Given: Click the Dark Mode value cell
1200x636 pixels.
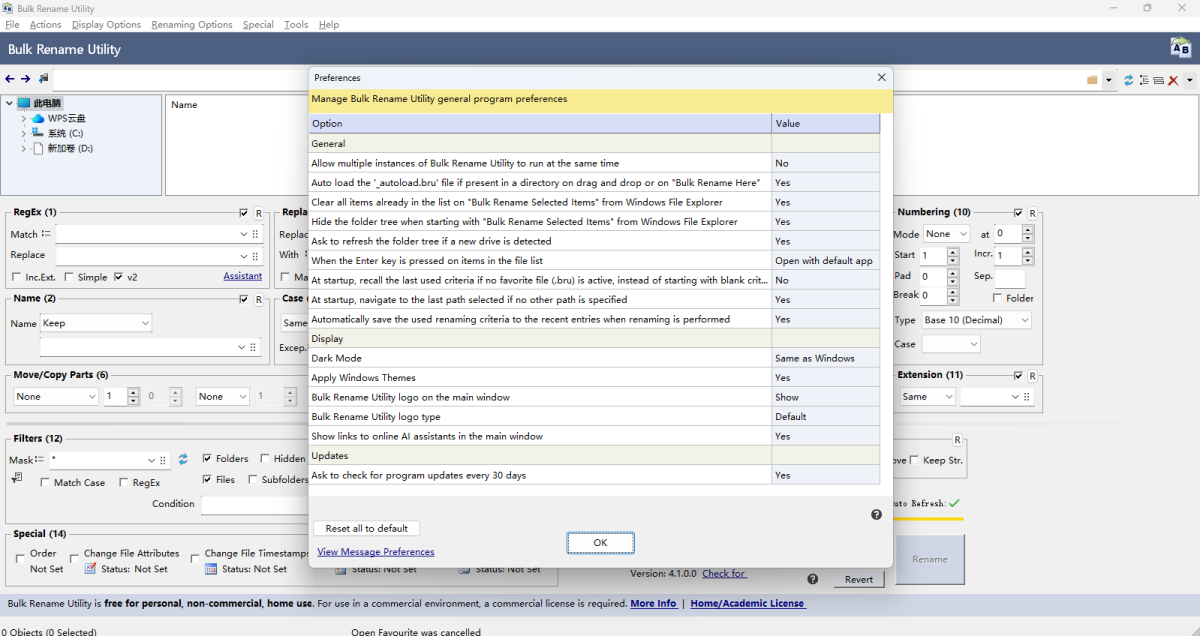Looking at the screenshot, I should pos(825,358).
